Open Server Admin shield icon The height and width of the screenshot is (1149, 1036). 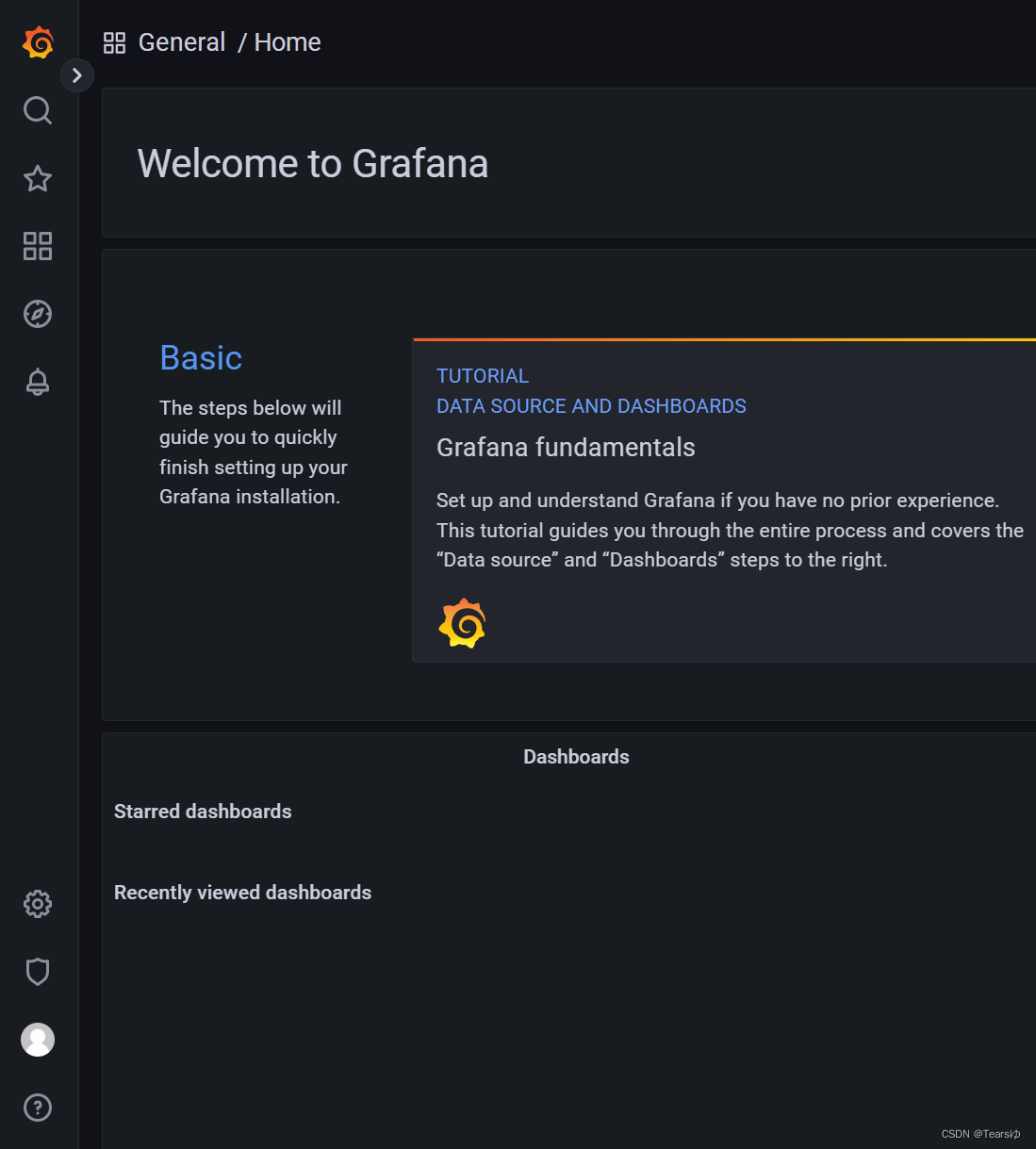click(x=38, y=972)
